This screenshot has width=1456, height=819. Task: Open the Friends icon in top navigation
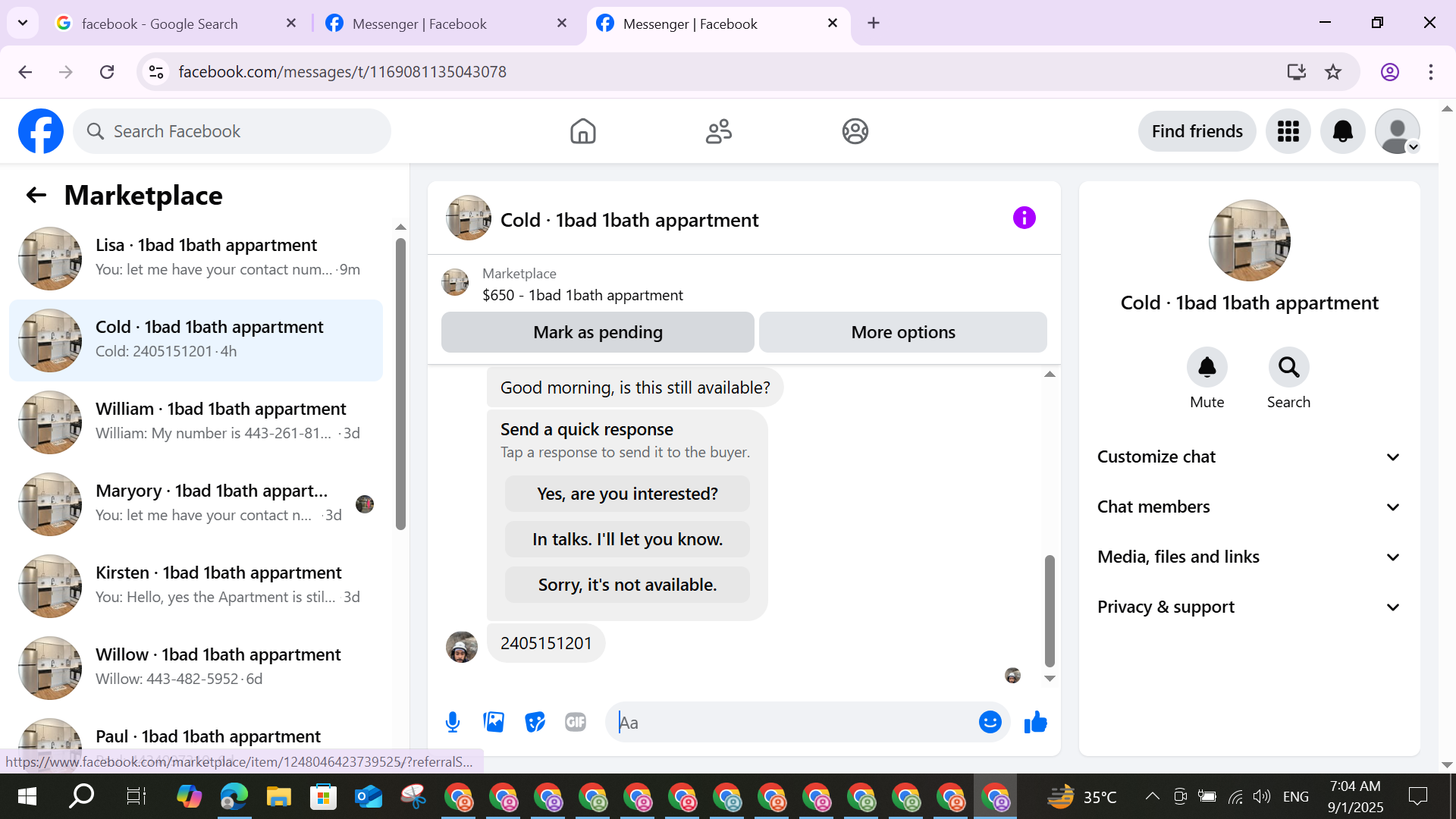point(718,131)
